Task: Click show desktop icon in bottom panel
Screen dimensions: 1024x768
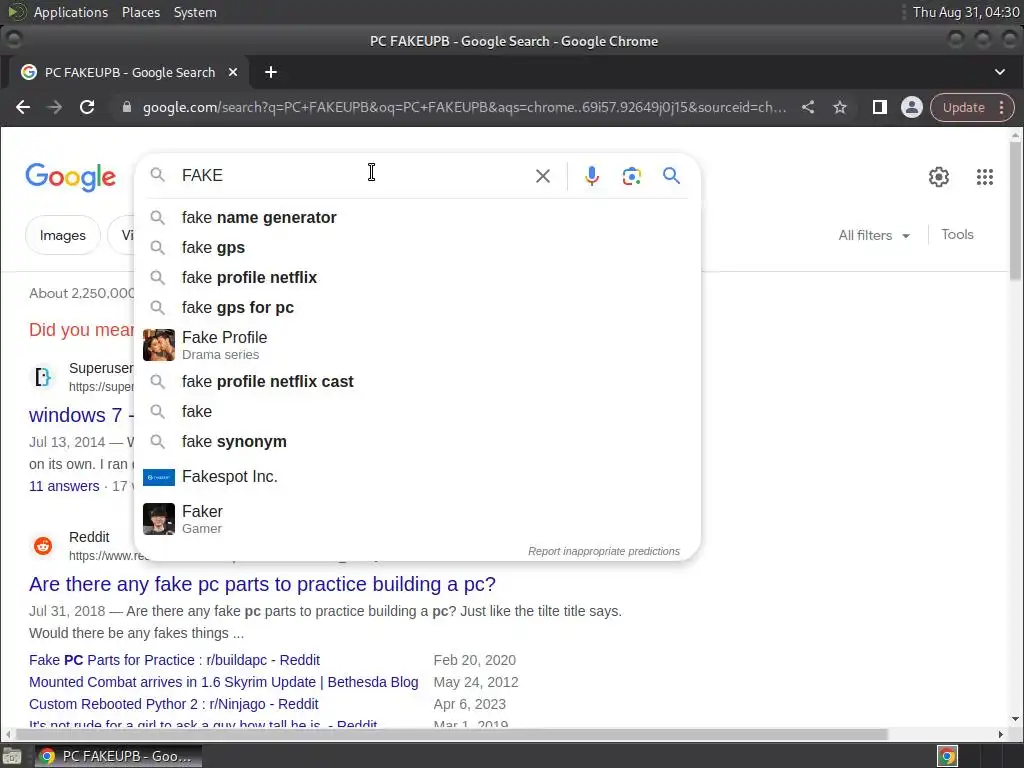Action: (x=11, y=756)
